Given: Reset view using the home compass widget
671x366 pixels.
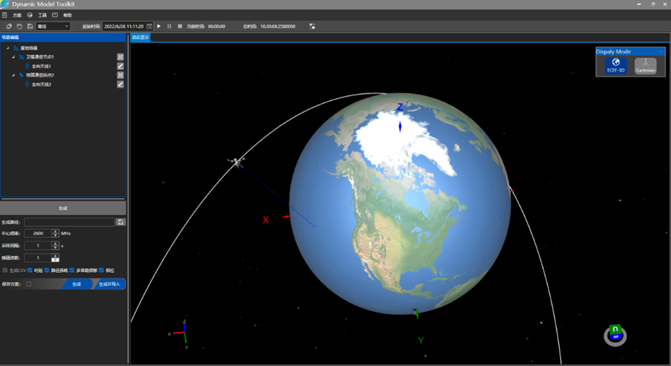Looking at the screenshot, I should pos(615,335).
